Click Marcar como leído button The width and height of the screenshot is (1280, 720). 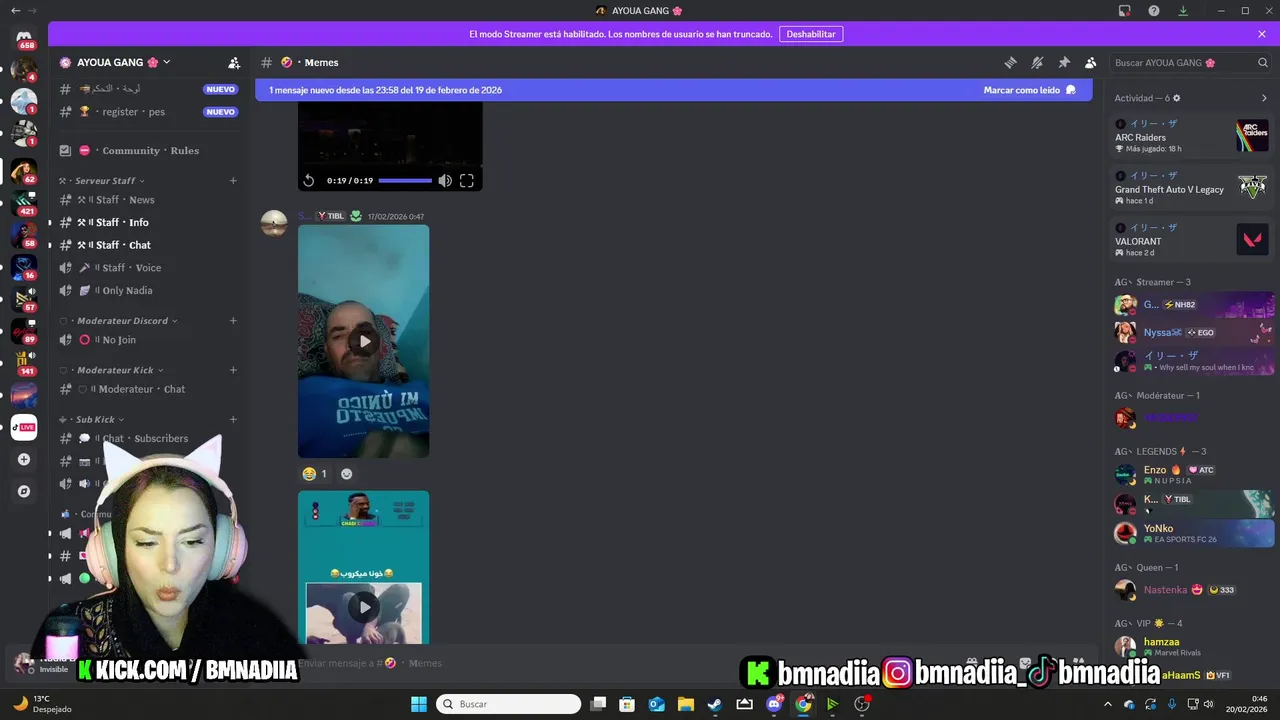(x=1029, y=90)
